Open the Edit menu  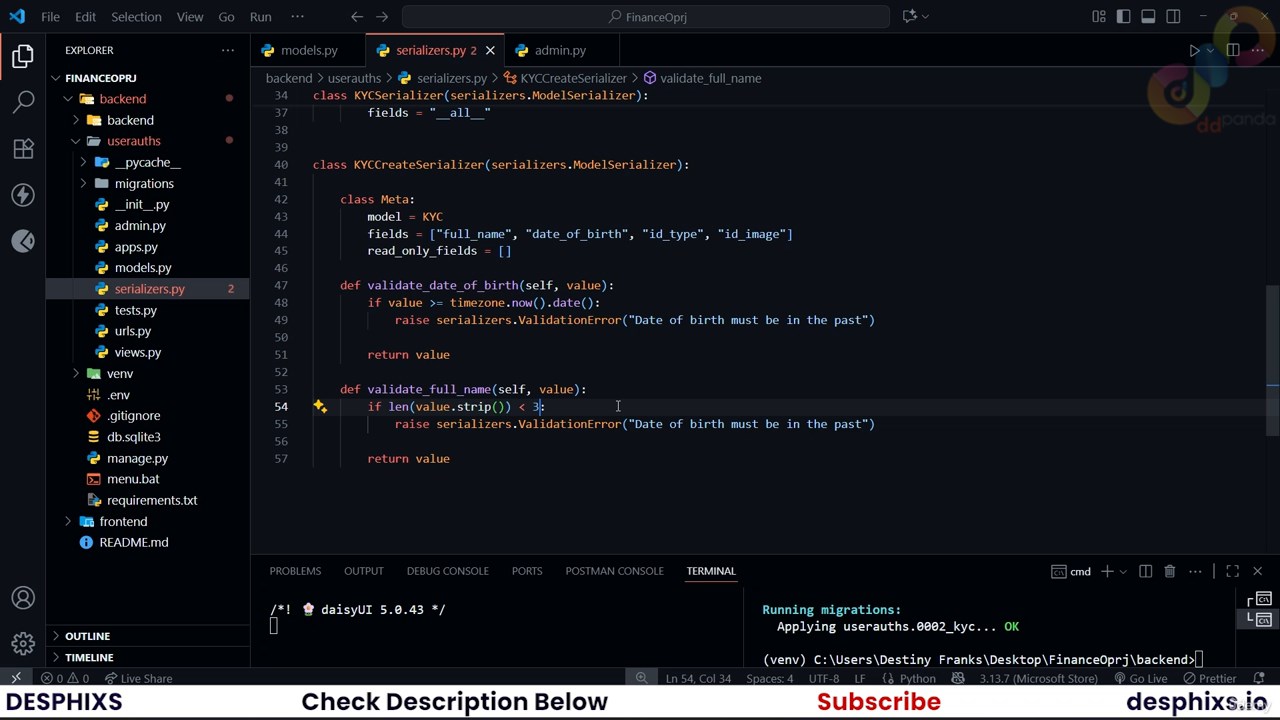tap(85, 16)
